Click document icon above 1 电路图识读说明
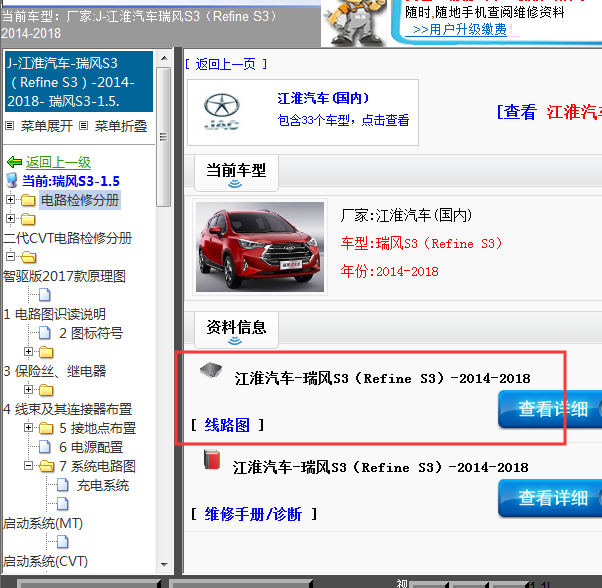The height and width of the screenshot is (588, 602). [x=45, y=295]
